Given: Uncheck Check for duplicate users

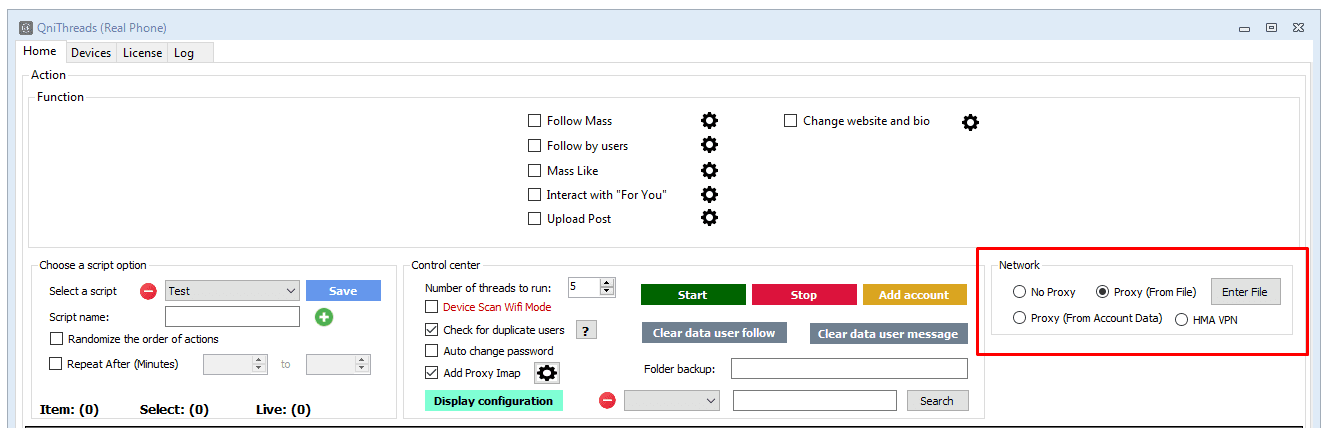Looking at the screenshot, I should [432, 330].
